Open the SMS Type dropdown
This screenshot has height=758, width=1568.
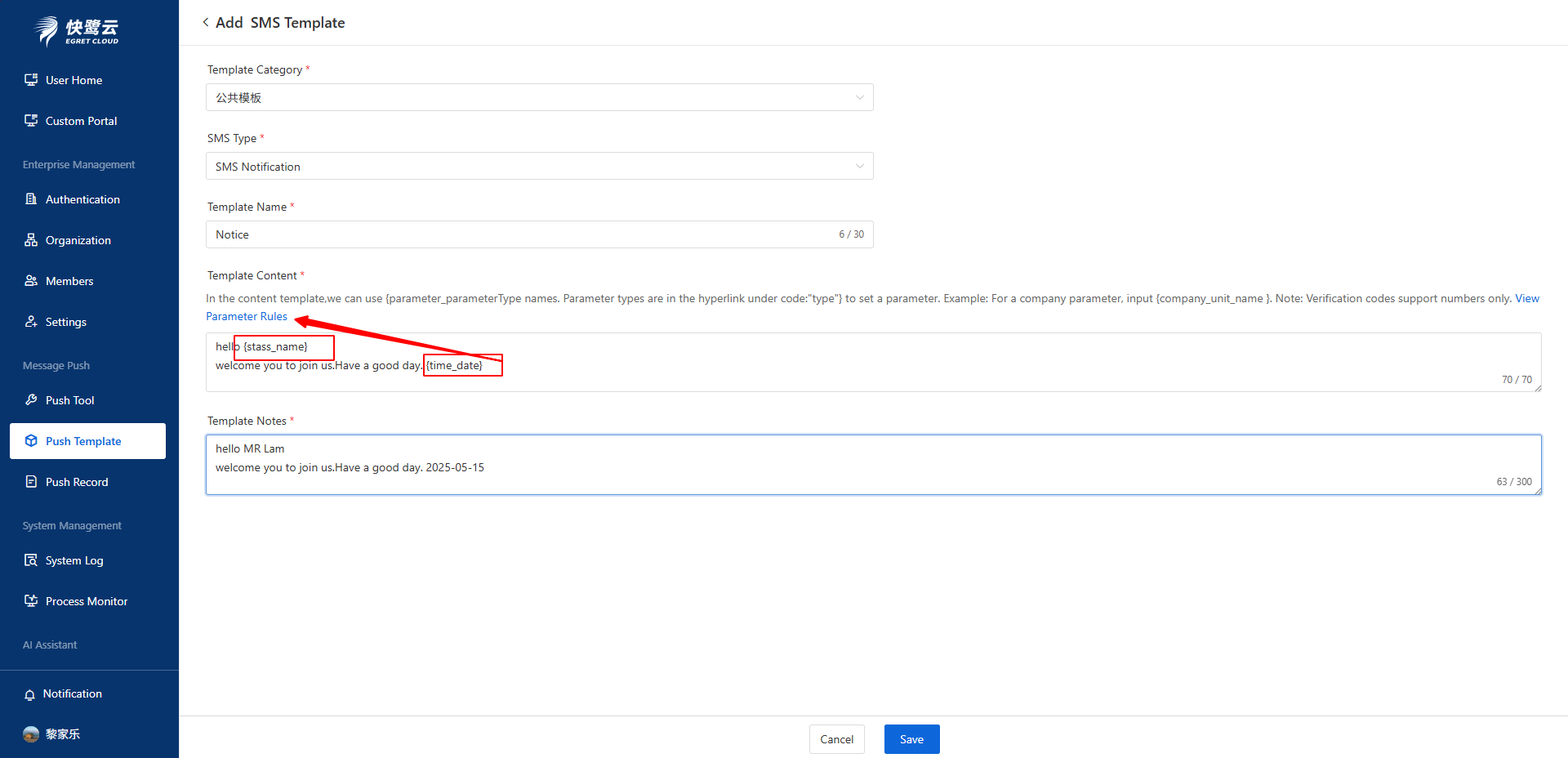pyautogui.click(x=539, y=167)
